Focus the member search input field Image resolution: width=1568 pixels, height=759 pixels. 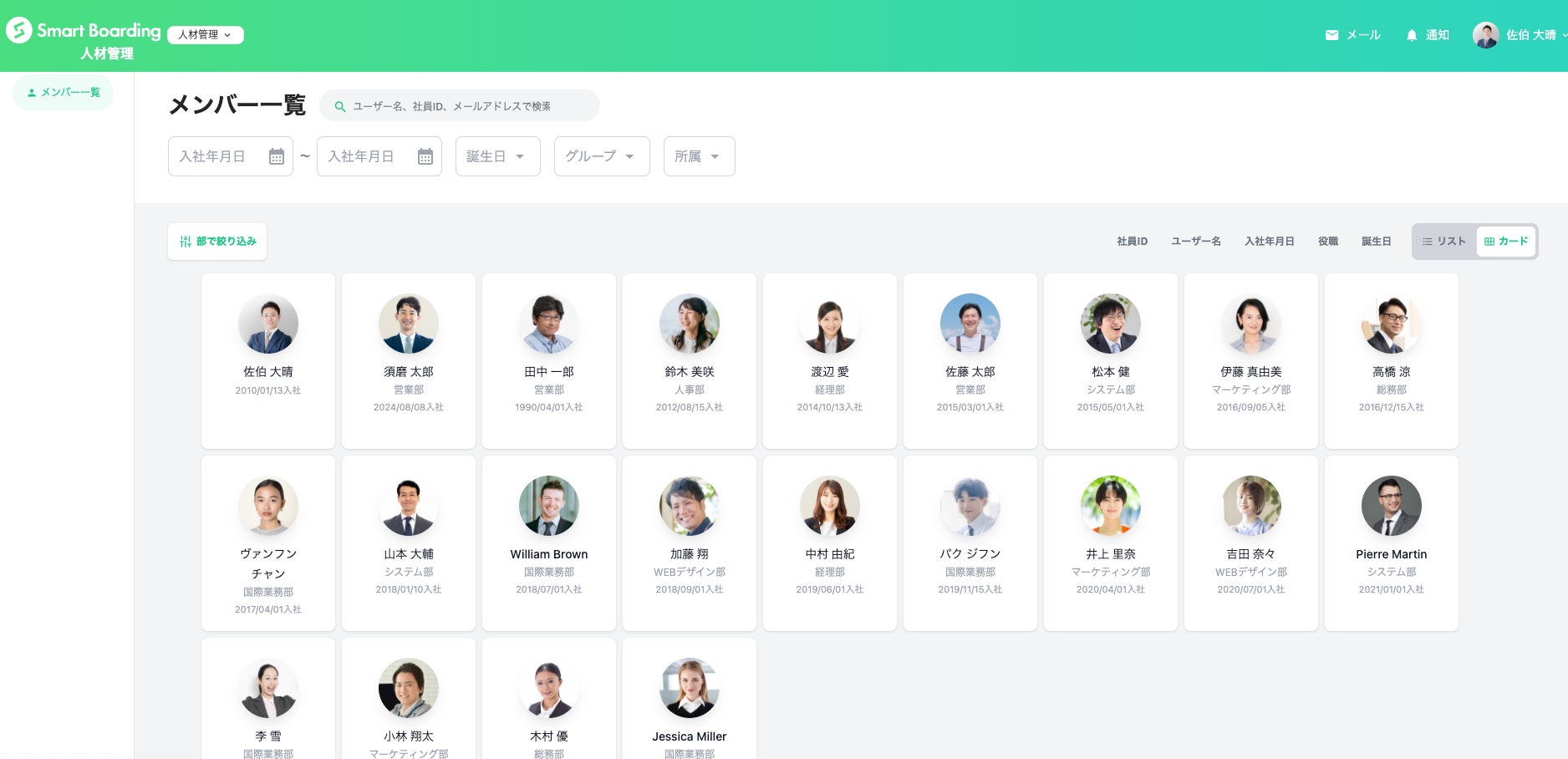point(460,106)
